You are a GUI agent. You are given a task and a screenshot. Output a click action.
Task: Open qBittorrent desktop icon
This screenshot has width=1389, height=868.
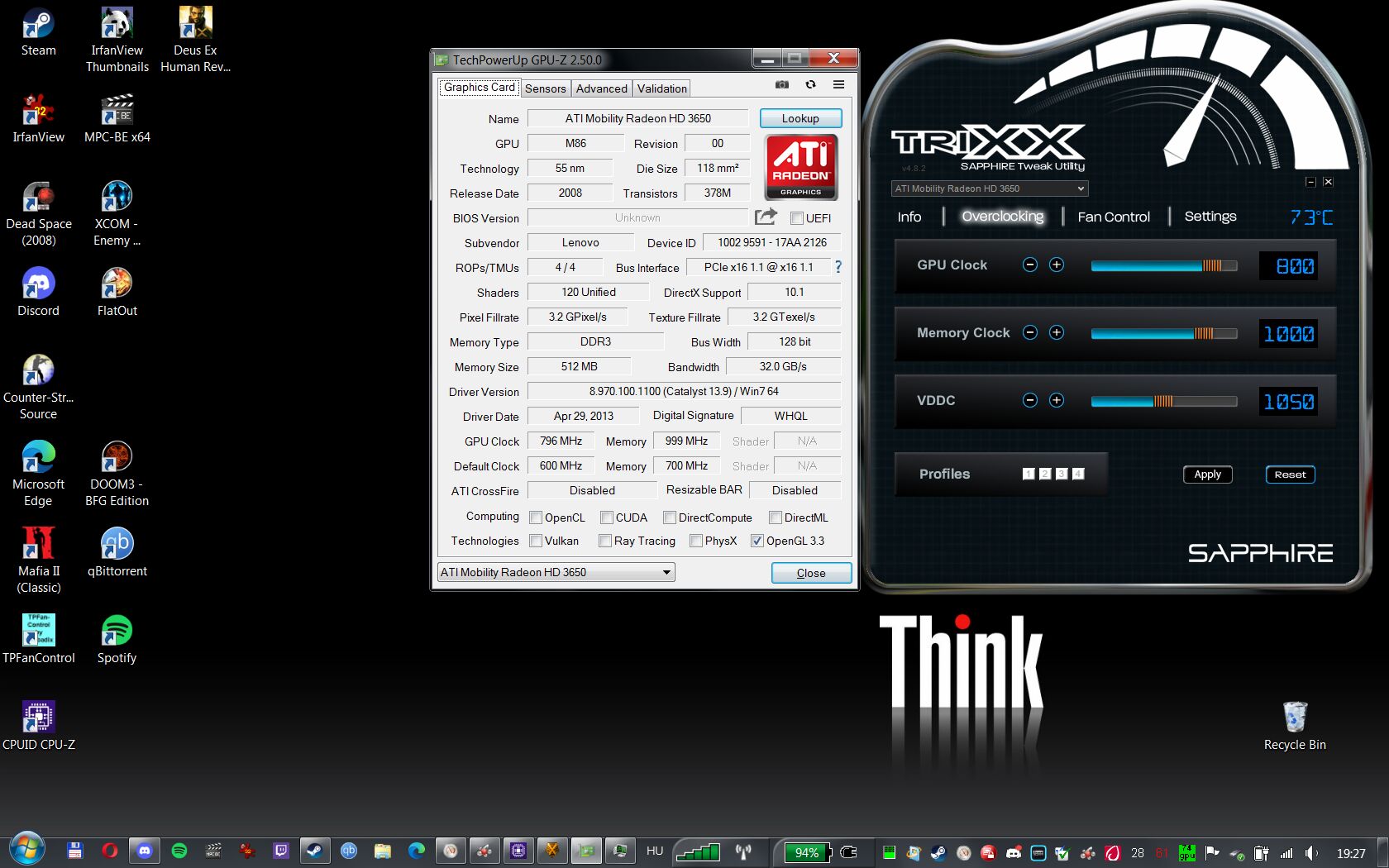coord(117,553)
